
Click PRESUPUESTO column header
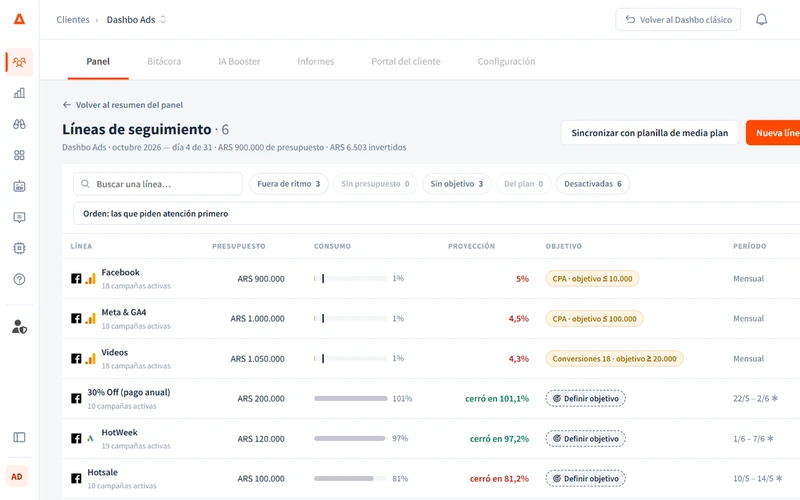tap(239, 246)
